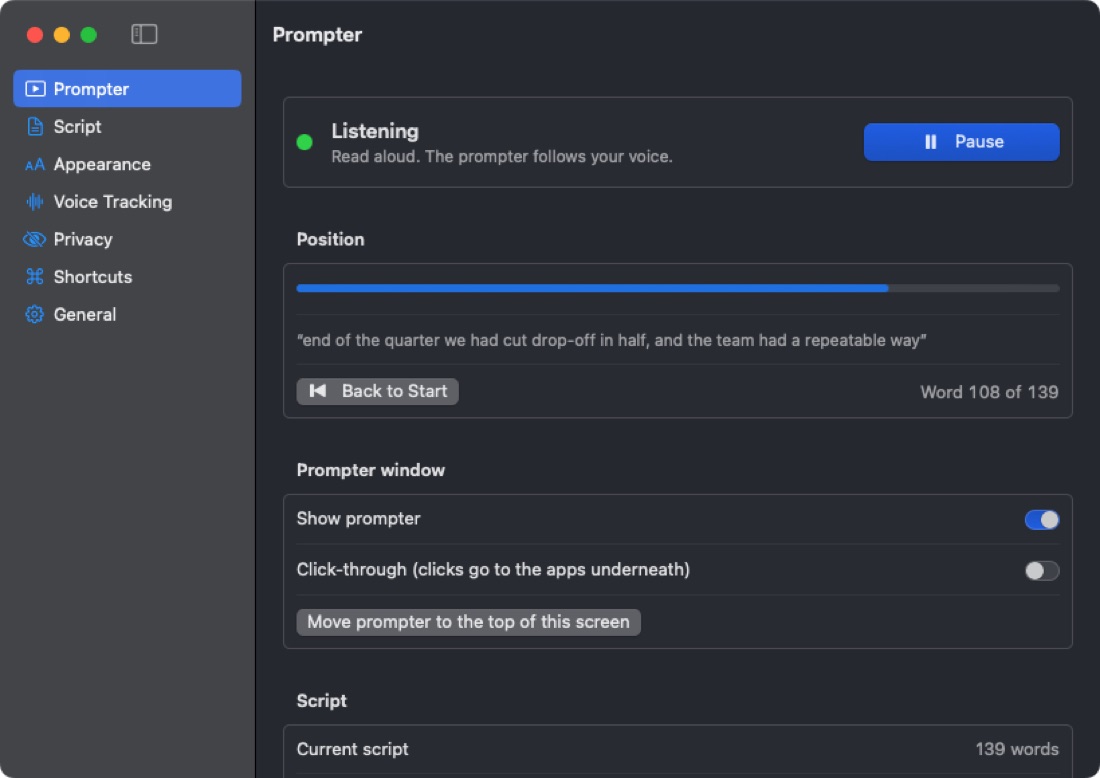Screen dimensions: 1100x778
Task: Turn off the Show prompter switch
Action: click(x=1042, y=520)
